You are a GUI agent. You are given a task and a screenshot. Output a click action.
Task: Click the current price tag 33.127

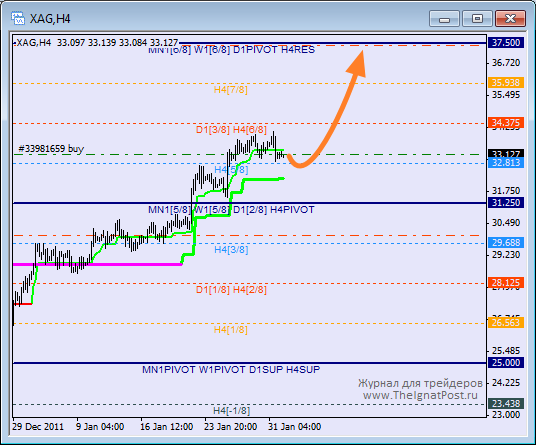(506, 154)
